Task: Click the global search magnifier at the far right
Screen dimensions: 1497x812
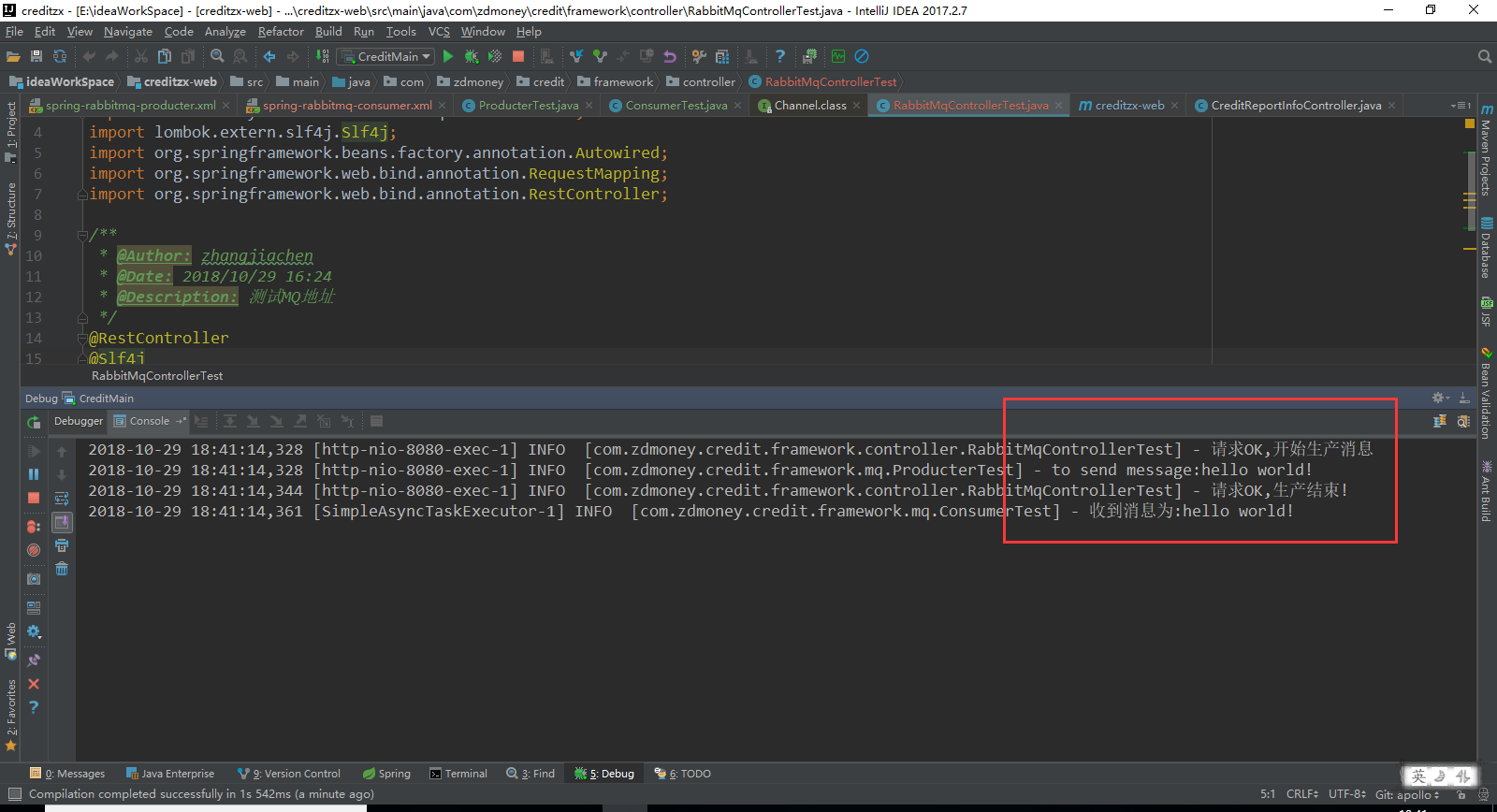Action: point(1484,57)
